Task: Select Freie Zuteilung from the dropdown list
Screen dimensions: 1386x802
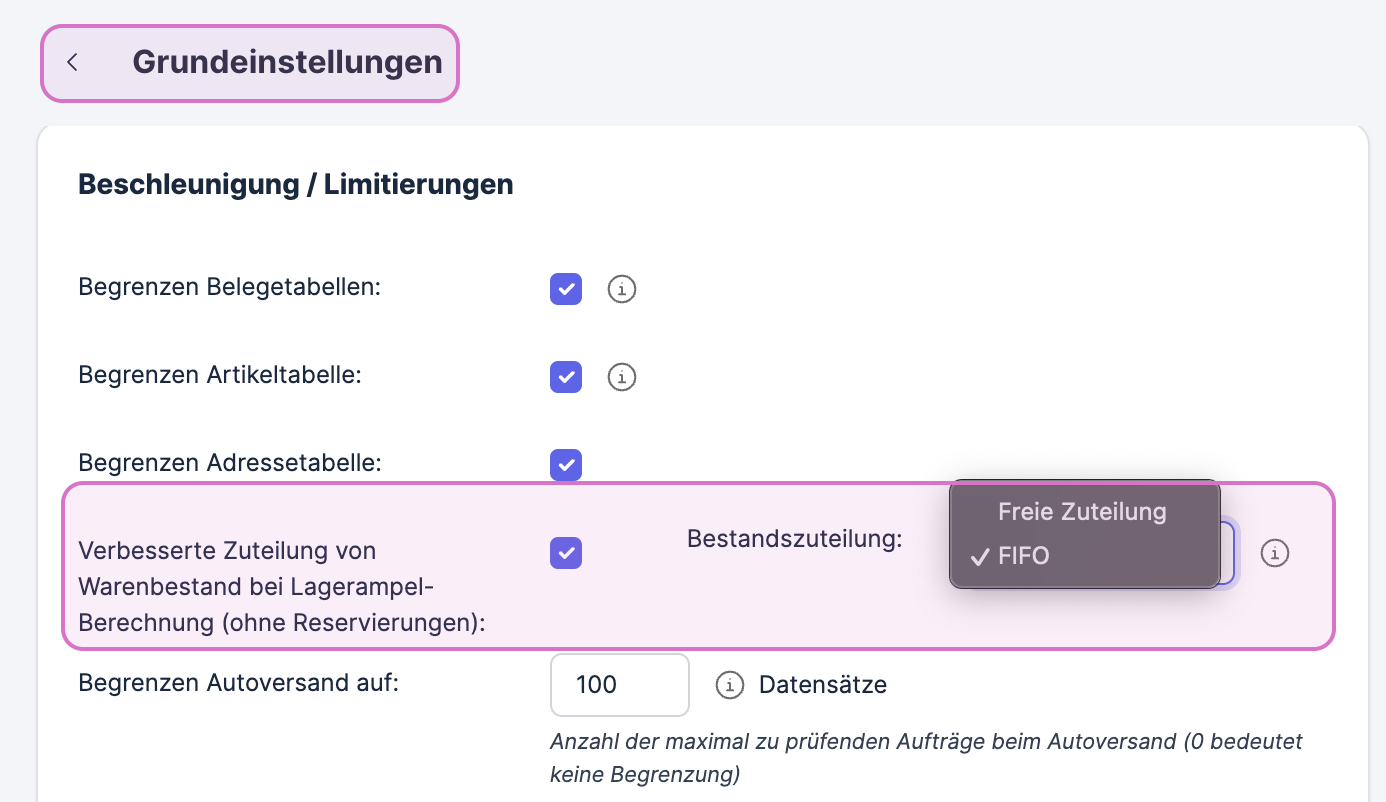Action: click(1082, 512)
